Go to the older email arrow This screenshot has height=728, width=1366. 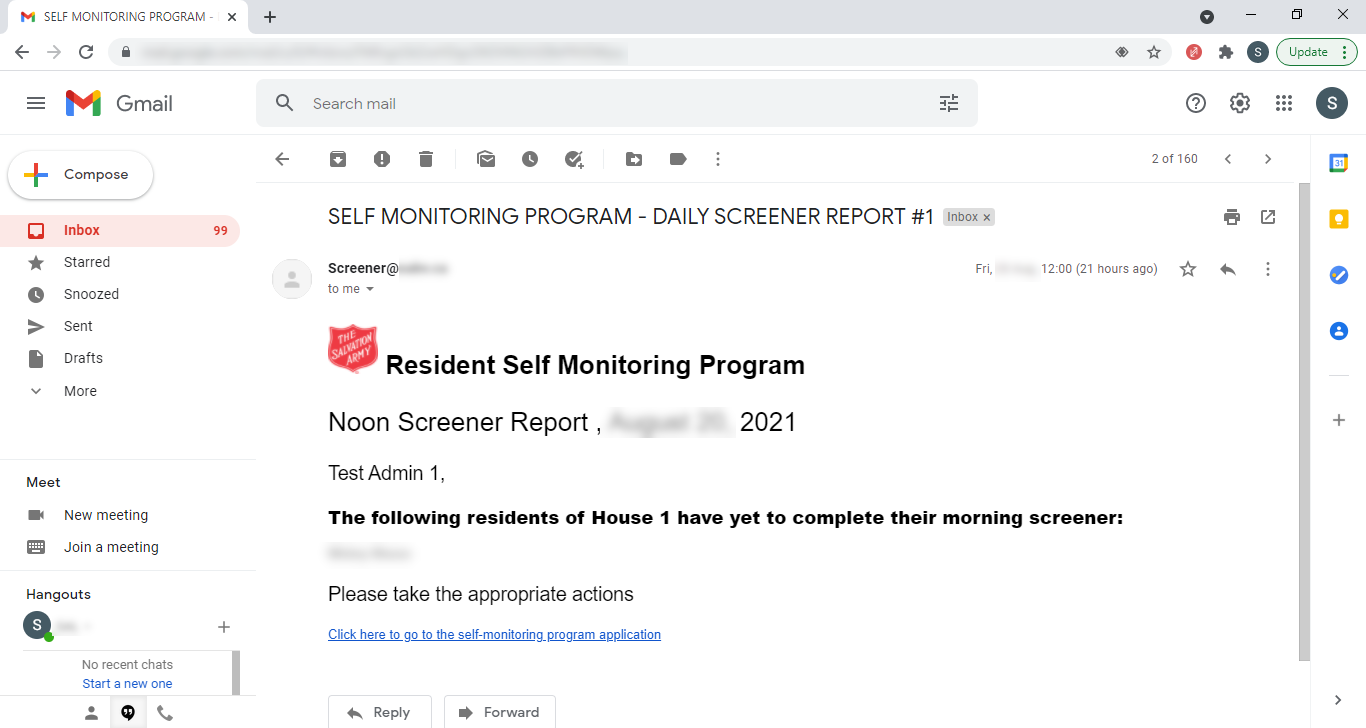coord(1268,159)
